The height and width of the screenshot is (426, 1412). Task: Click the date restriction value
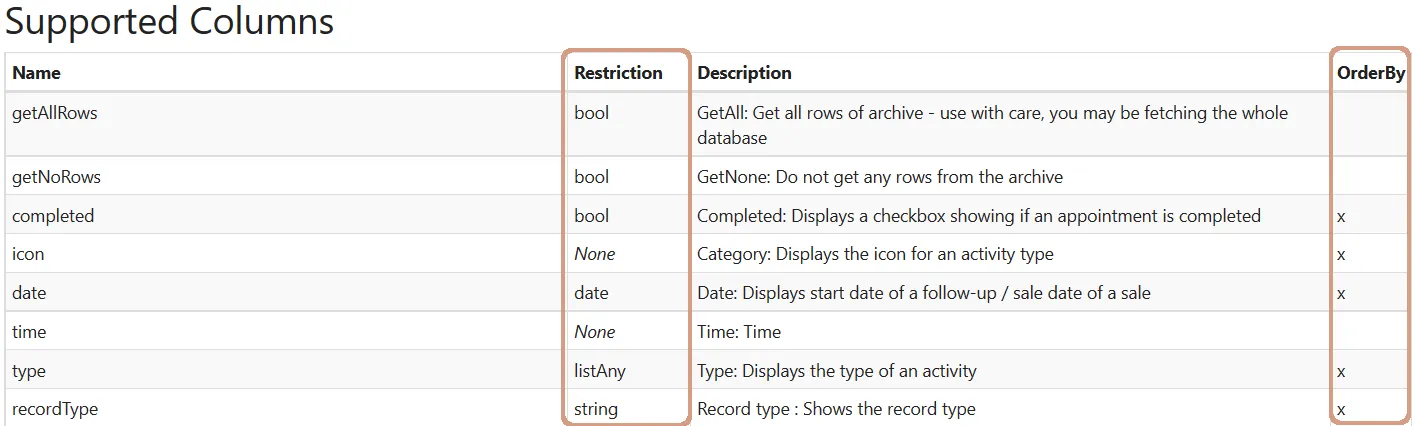(x=591, y=293)
